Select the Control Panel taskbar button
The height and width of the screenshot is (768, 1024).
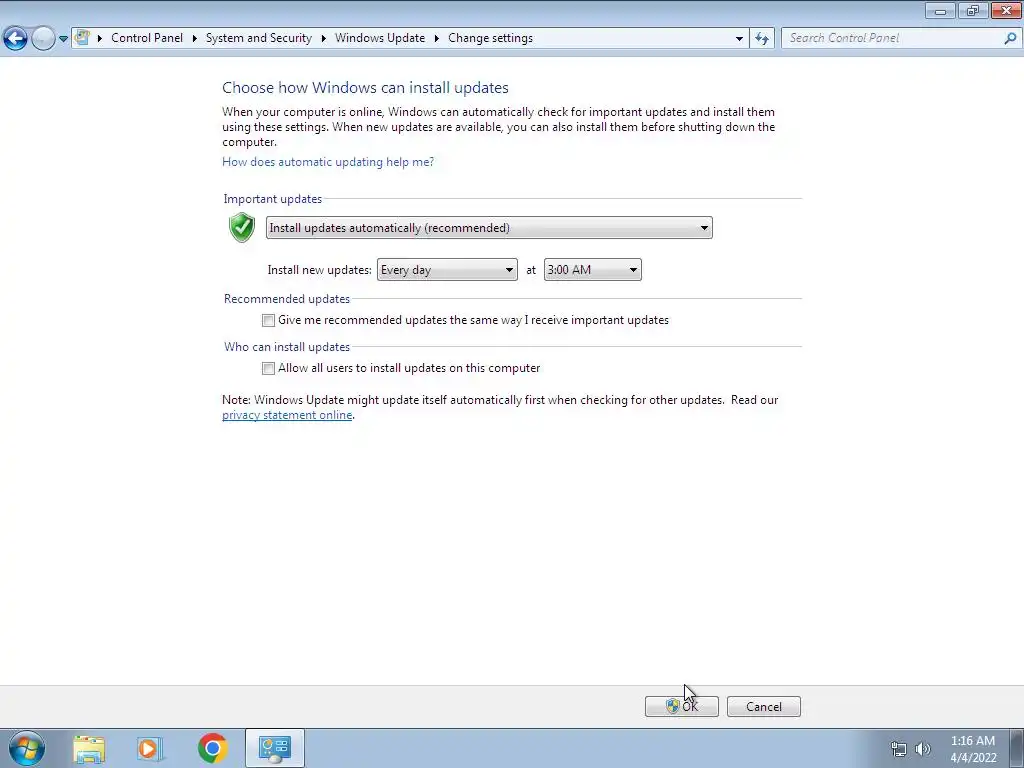[x=275, y=748]
